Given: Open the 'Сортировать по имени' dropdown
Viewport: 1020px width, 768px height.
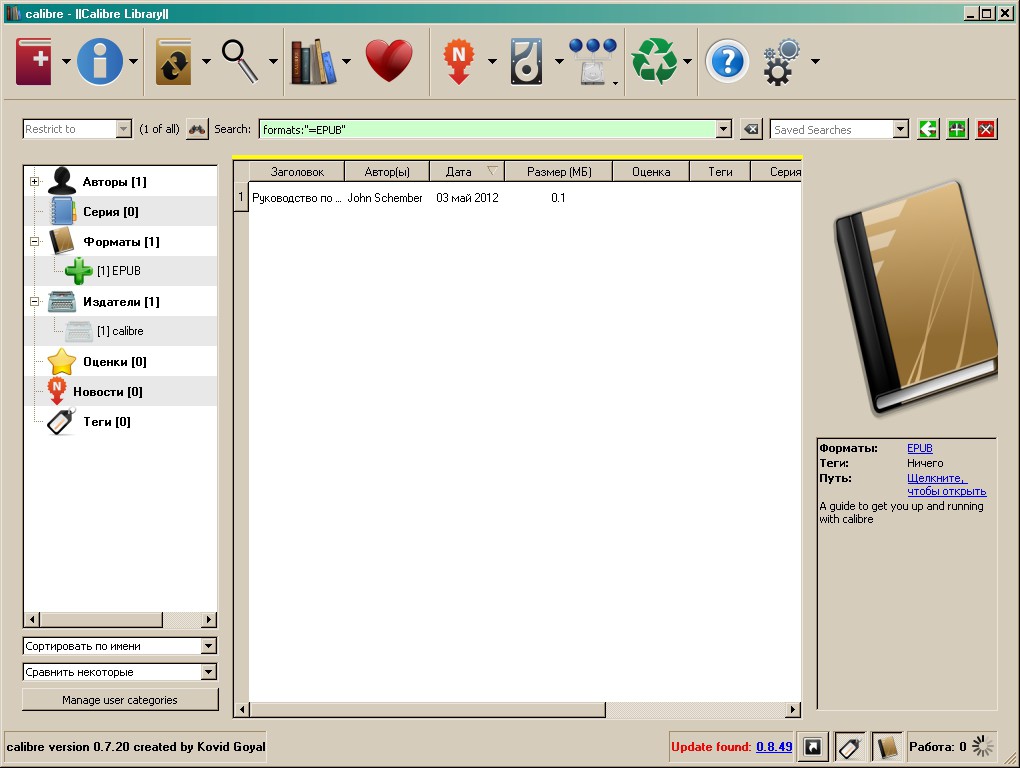Looking at the screenshot, I should point(208,647).
